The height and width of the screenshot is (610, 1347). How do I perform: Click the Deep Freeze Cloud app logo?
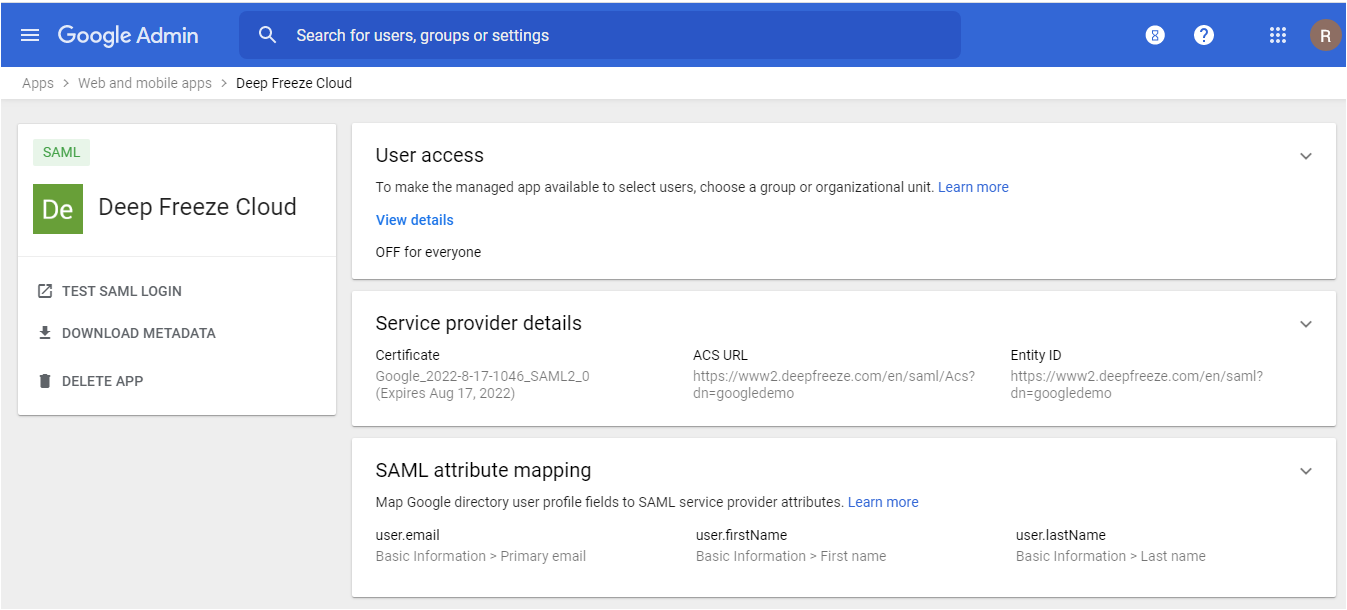point(58,208)
